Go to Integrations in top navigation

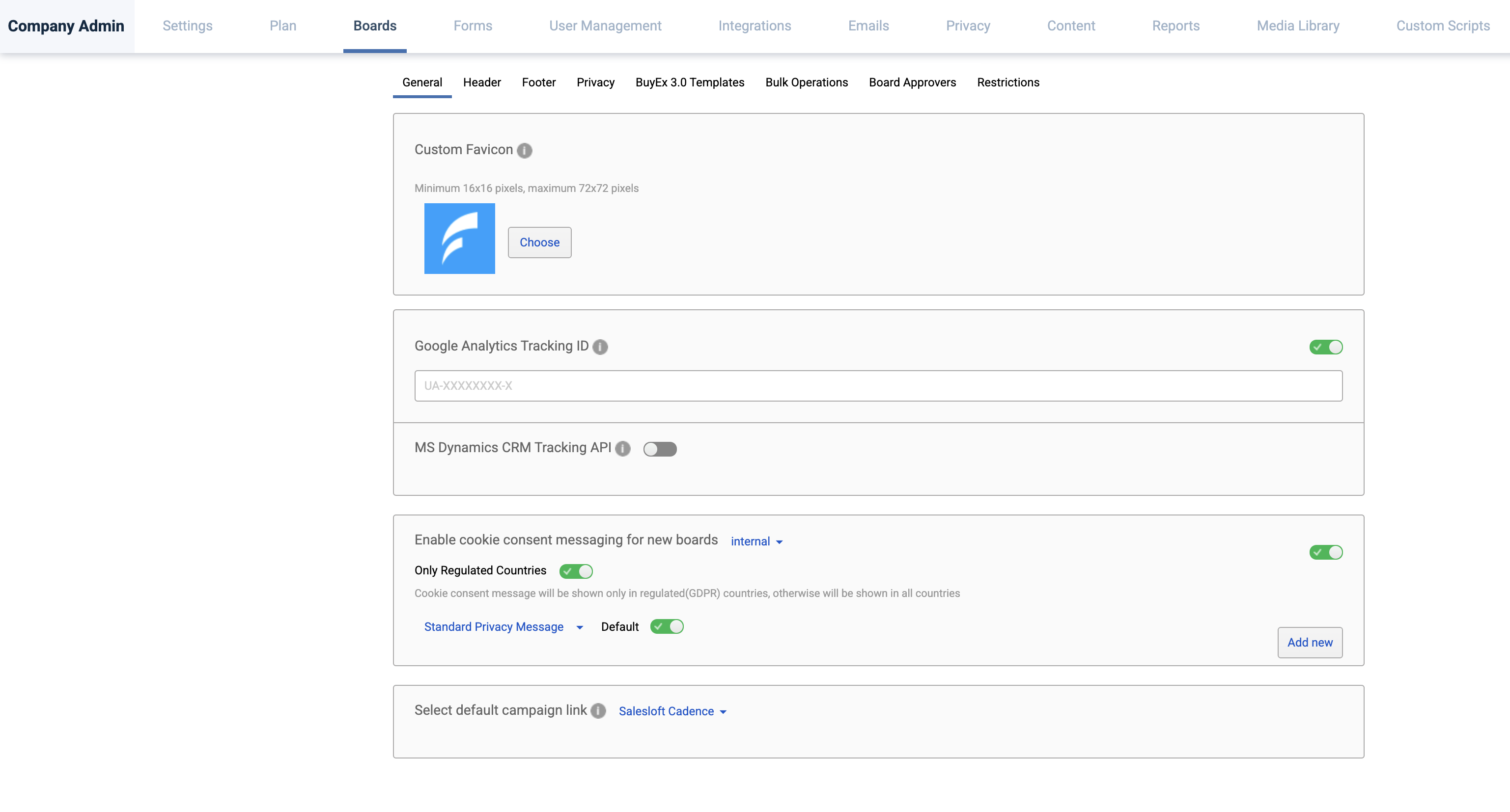(755, 26)
